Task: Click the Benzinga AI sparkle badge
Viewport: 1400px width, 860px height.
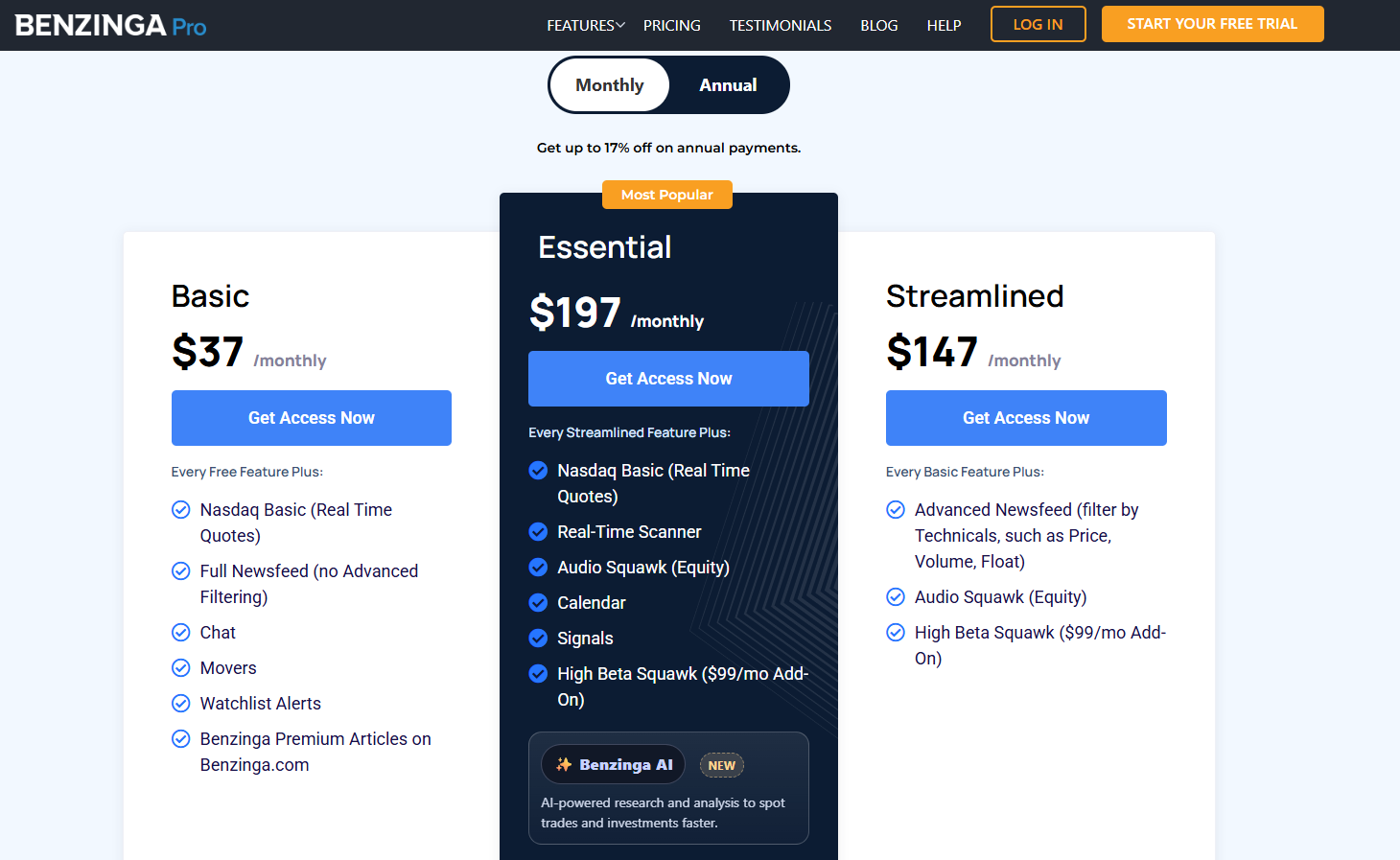Action: point(614,764)
